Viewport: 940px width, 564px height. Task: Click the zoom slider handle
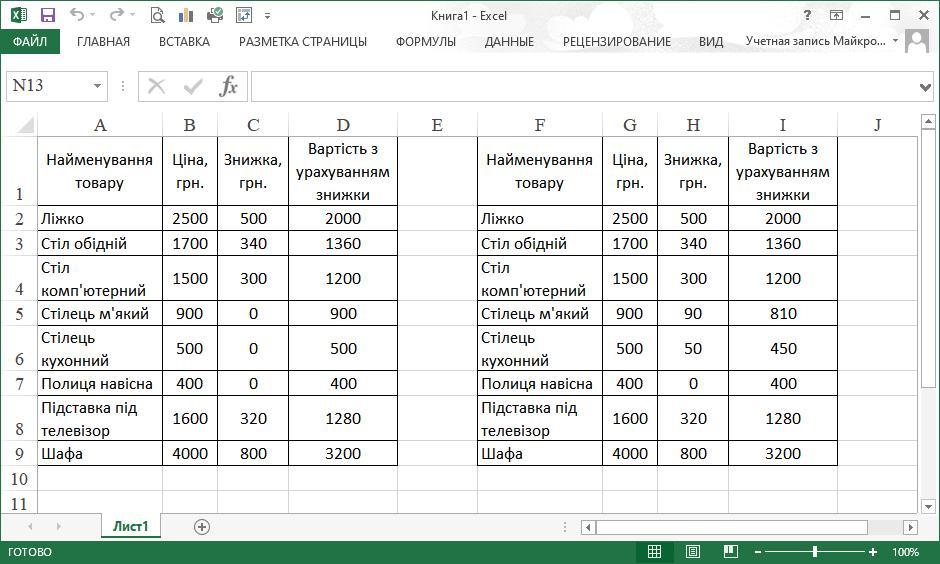point(815,551)
